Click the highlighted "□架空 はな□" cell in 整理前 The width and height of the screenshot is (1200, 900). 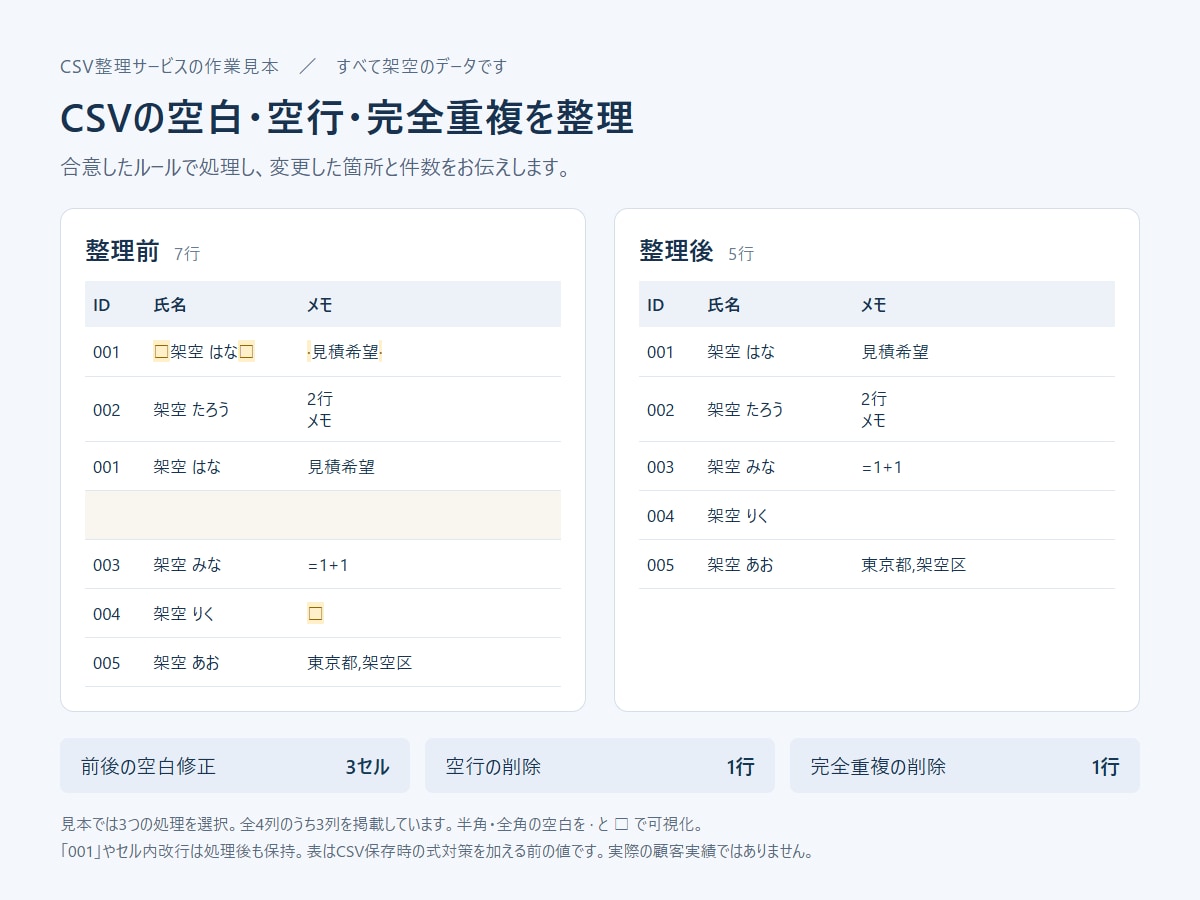pos(204,352)
